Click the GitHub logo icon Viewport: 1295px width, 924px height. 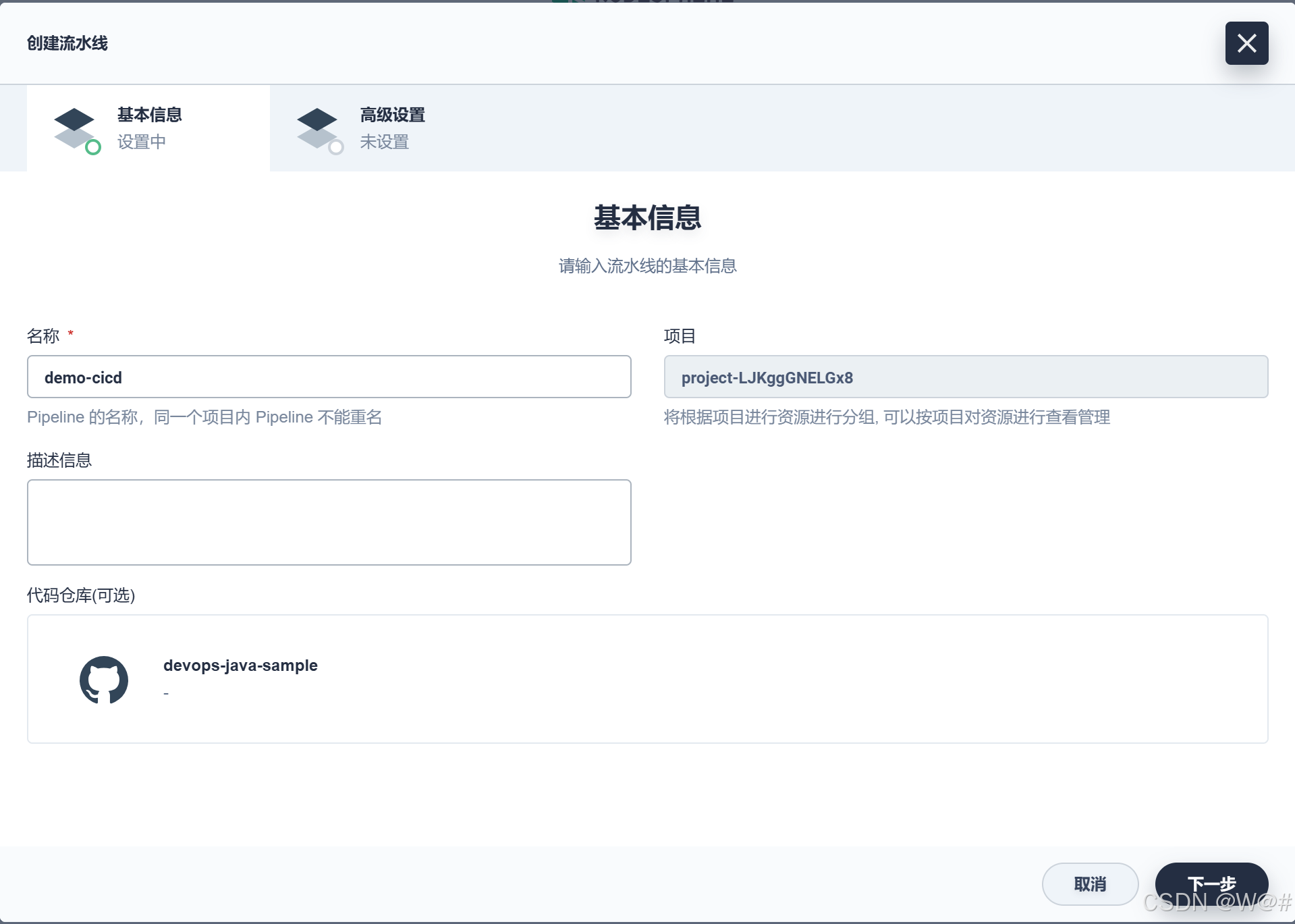tap(104, 680)
